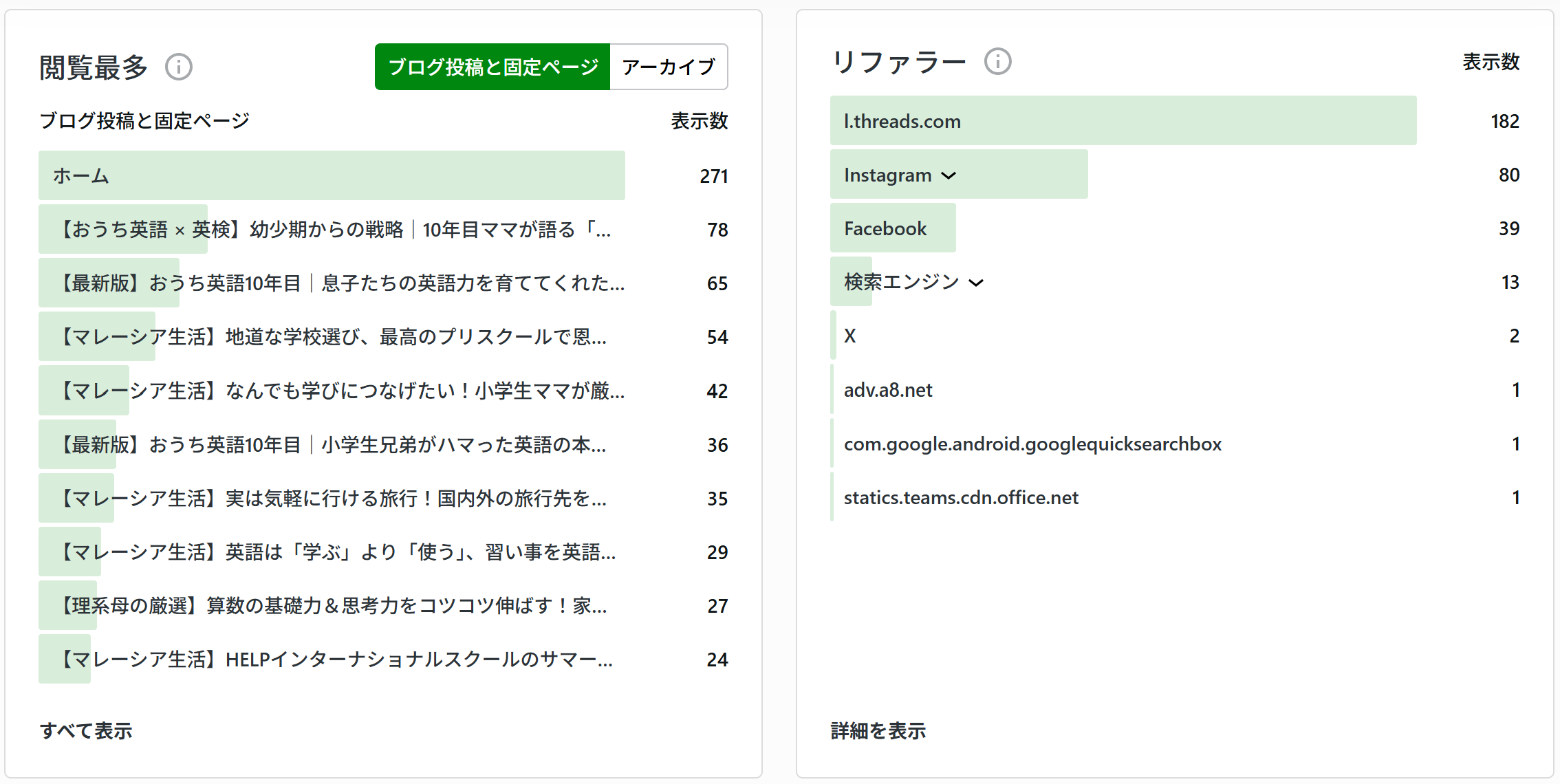The image size is (1560, 784).
Task: Expand the 検索エンジン referrer chevron
Action: click(975, 283)
